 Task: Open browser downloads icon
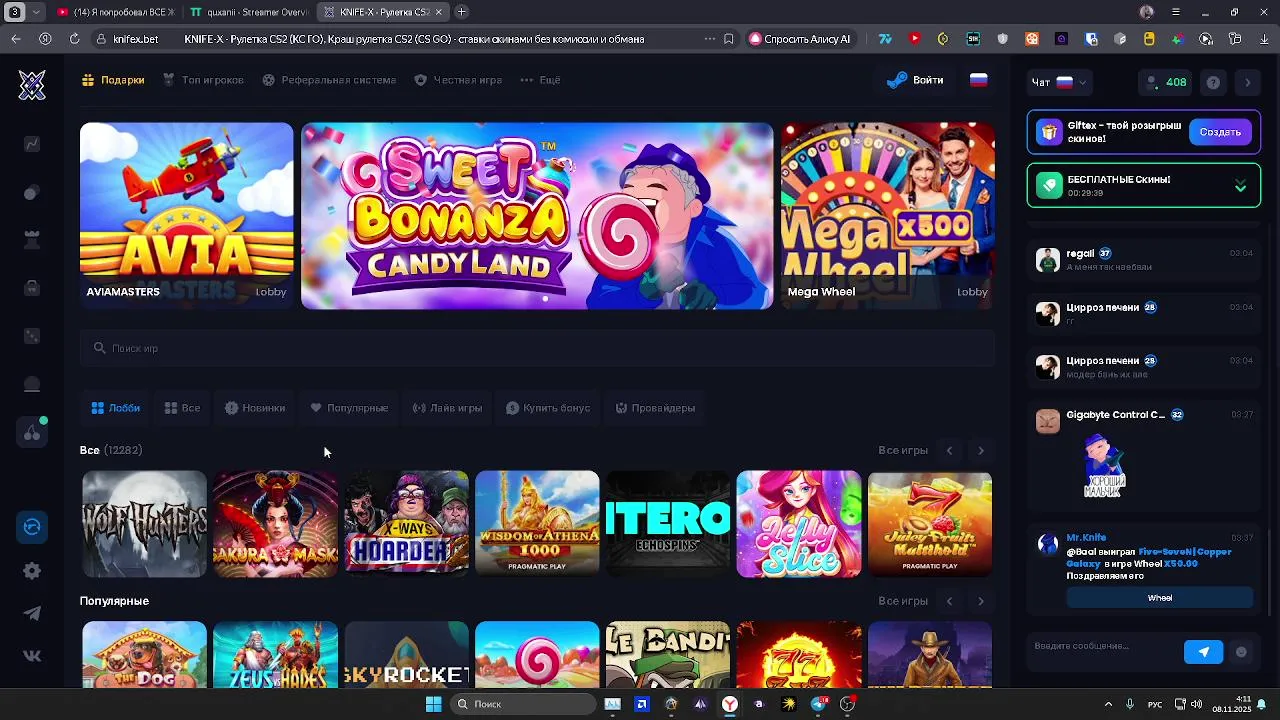point(1264,39)
